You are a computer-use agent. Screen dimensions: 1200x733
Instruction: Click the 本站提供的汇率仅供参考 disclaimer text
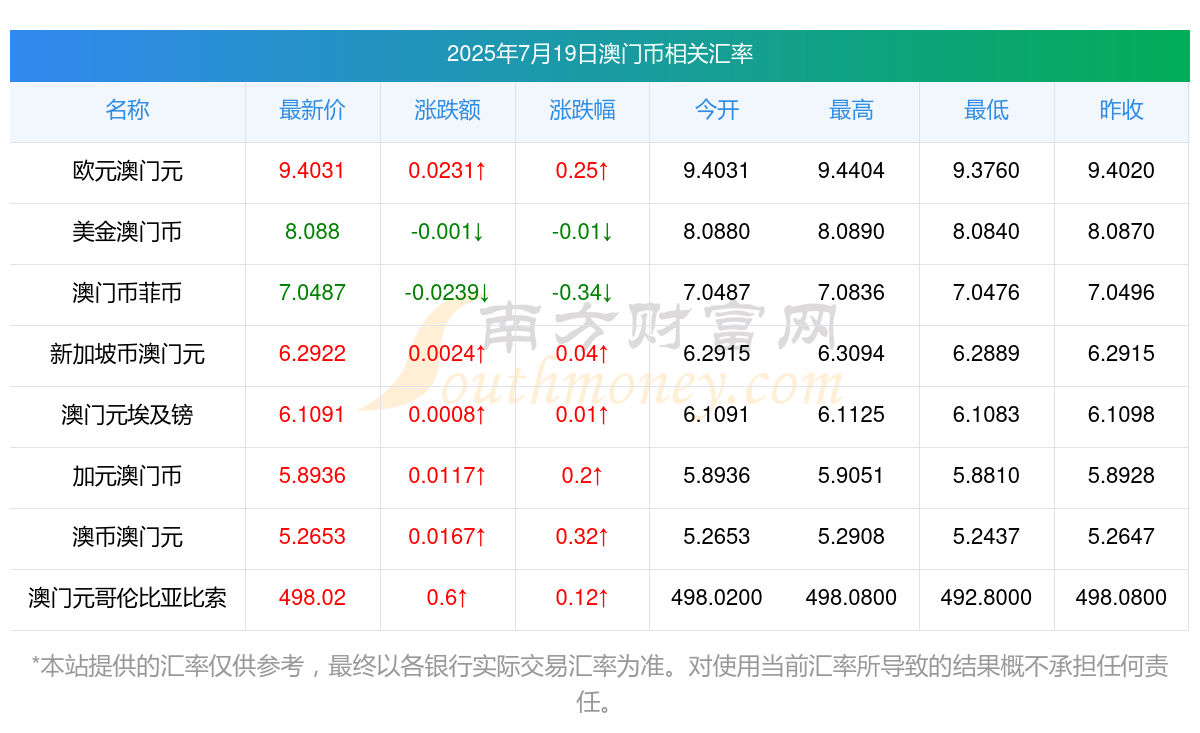pyautogui.click(x=599, y=684)
